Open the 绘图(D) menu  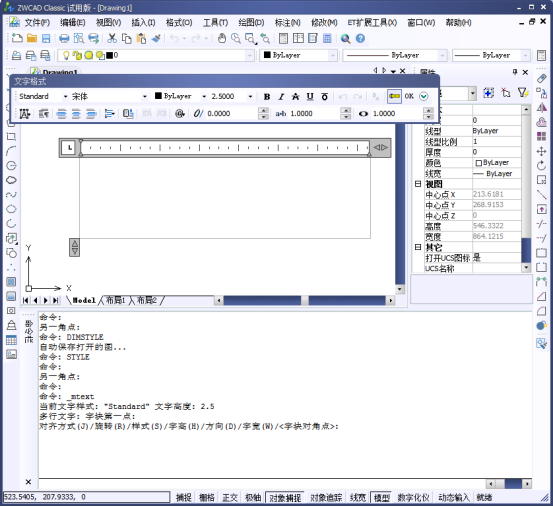pos(251,23)
